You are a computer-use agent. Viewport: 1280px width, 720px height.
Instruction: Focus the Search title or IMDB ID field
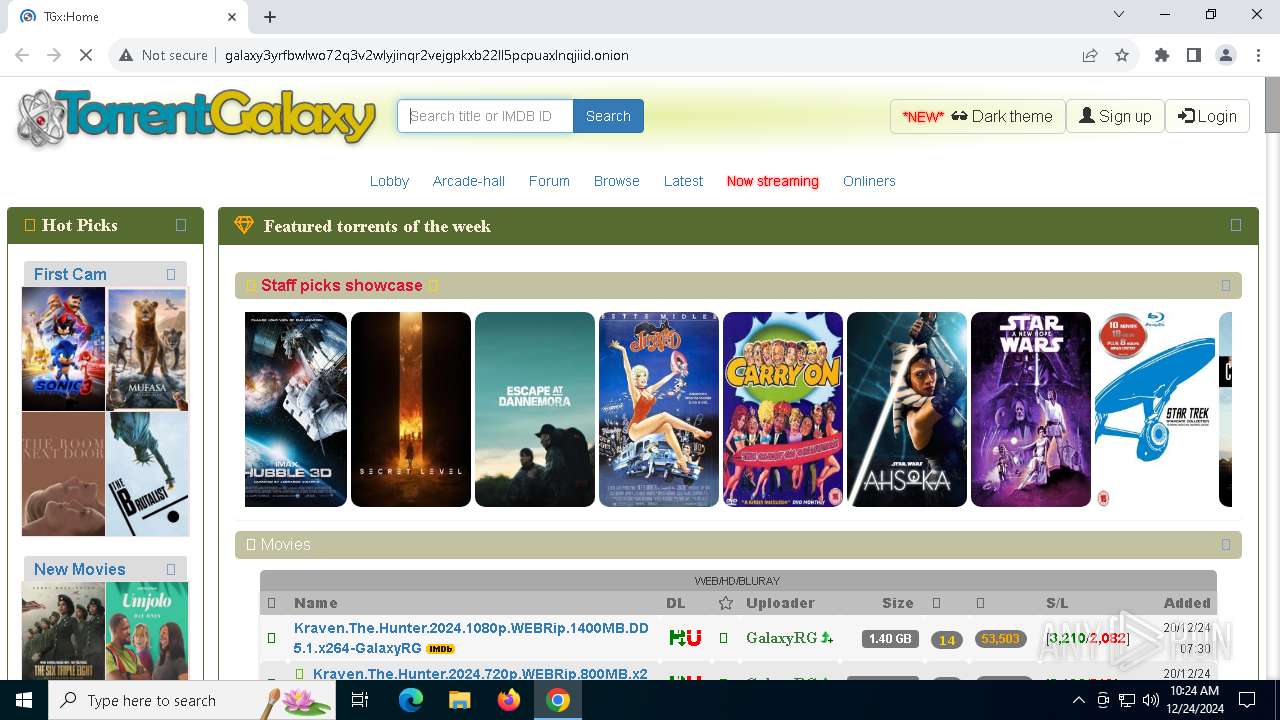point(486,116)
